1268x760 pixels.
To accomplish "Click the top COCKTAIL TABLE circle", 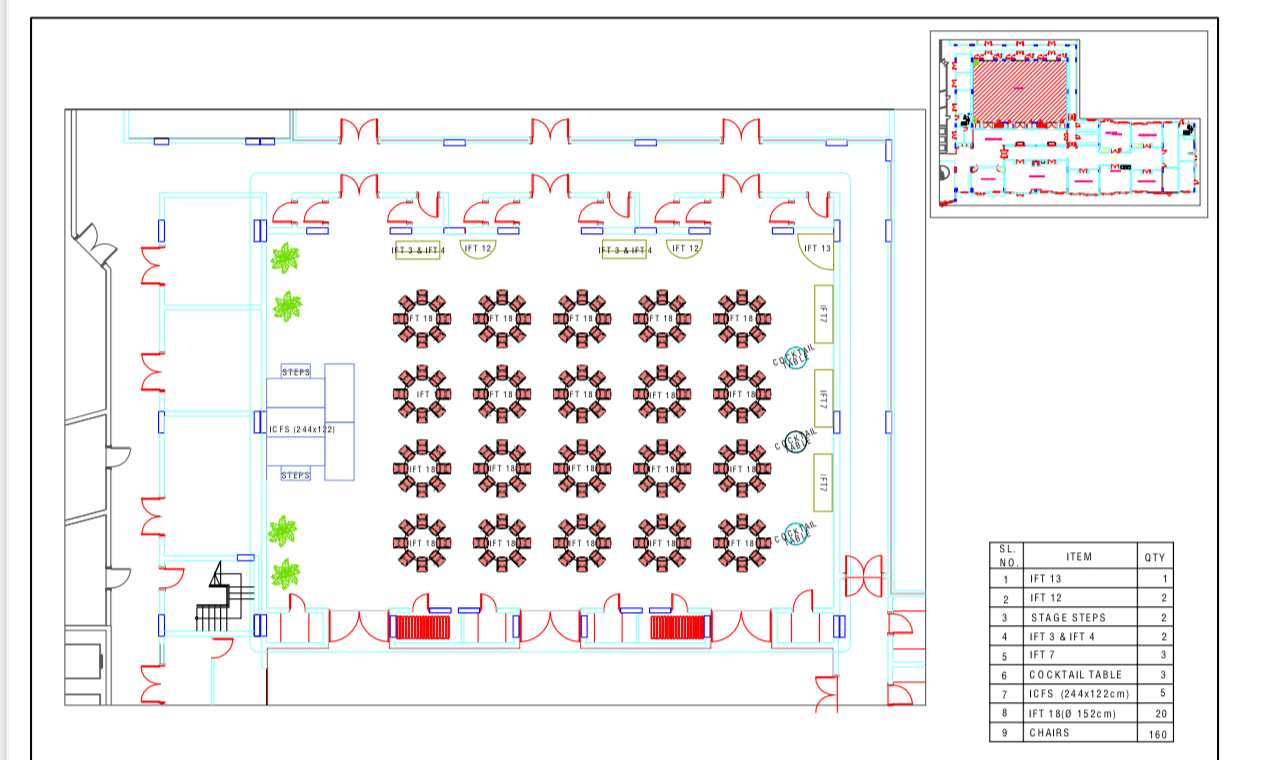I will tap(795, 359).
